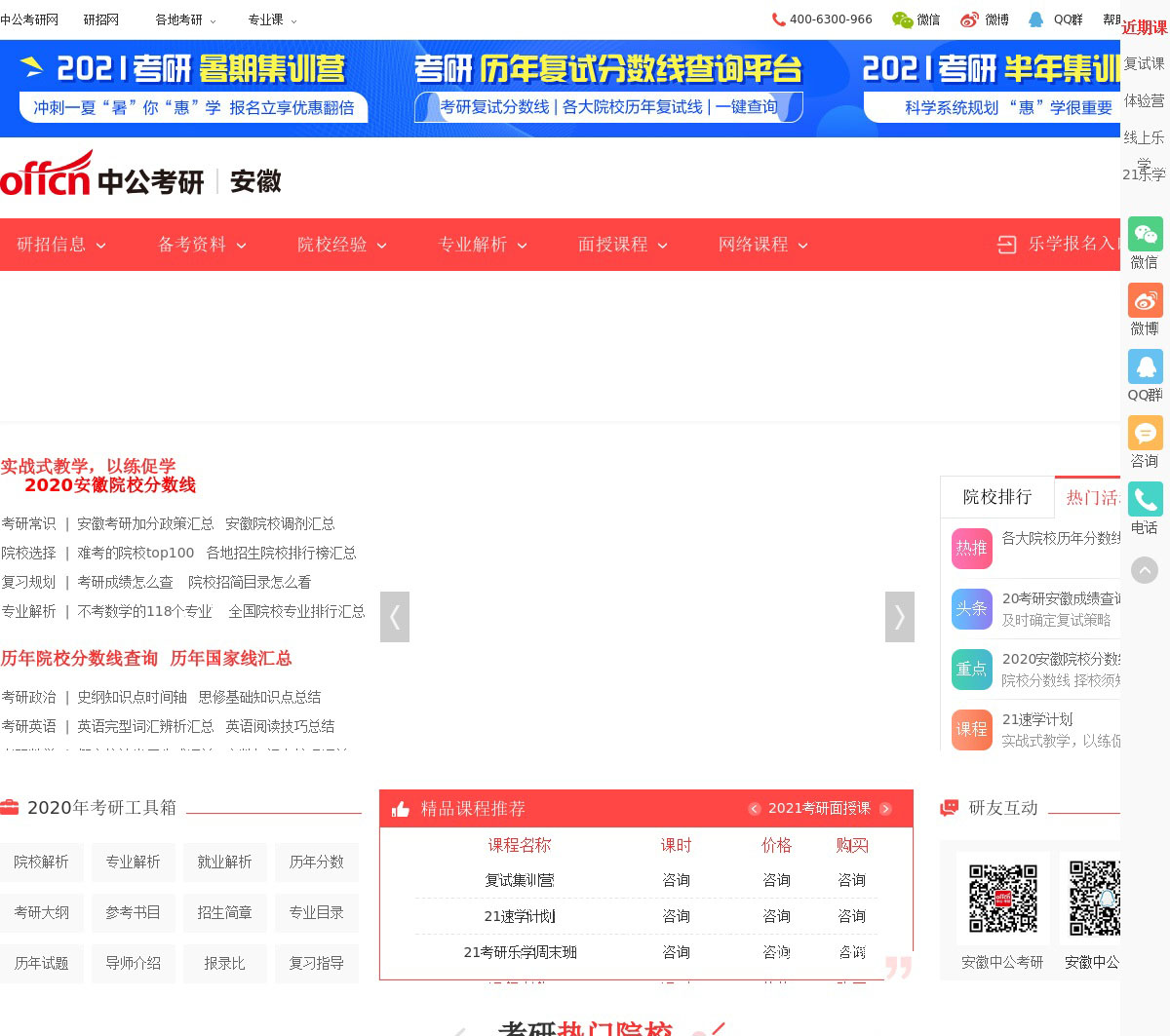Open the 安徽考研加分政策汇总 link
1170x1036 pixels.
point(145,524)
